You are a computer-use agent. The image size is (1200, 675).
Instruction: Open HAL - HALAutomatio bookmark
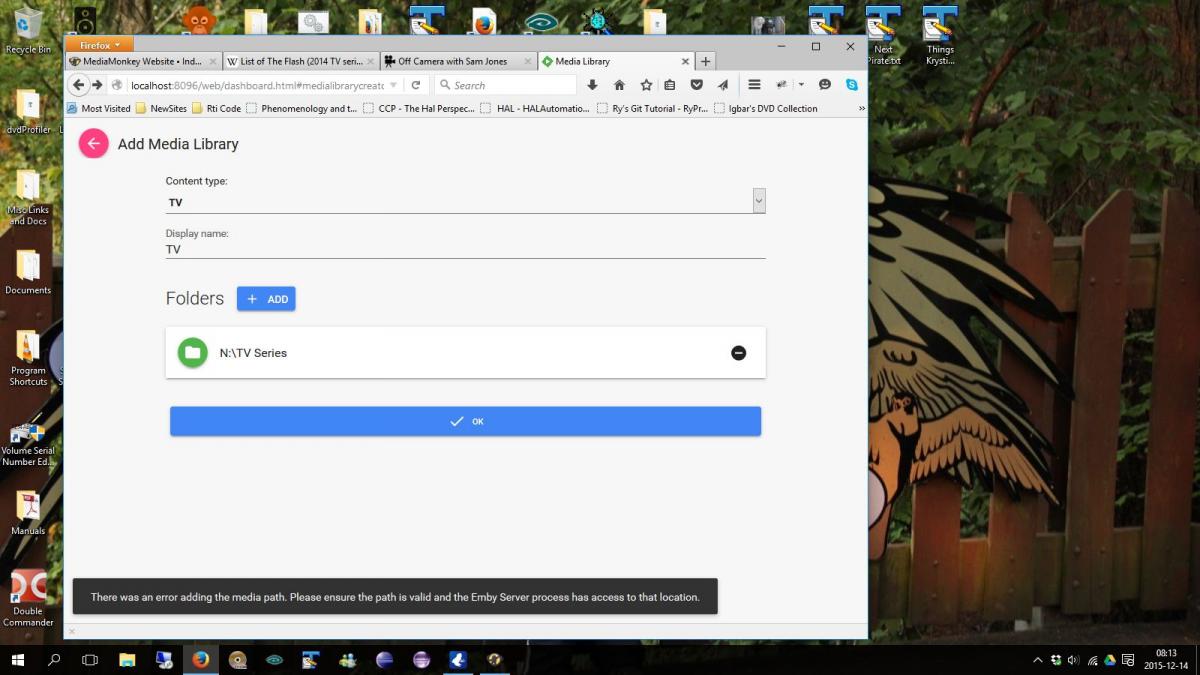point(535,108)
